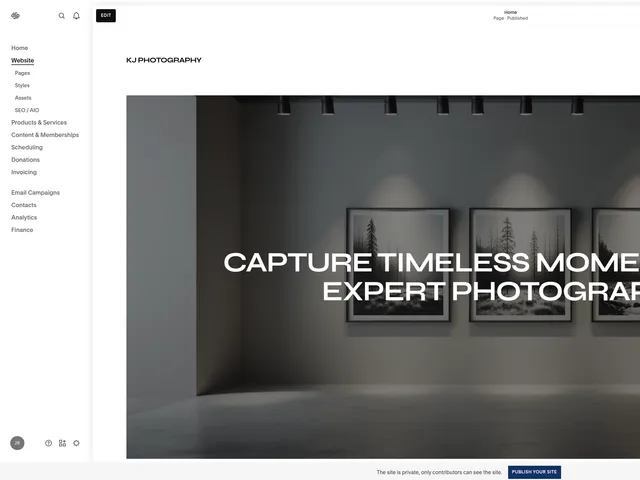This screenshot has height=480, width=640.
Task: Navigate to Email Campaigns
Action: coord(35,192)
